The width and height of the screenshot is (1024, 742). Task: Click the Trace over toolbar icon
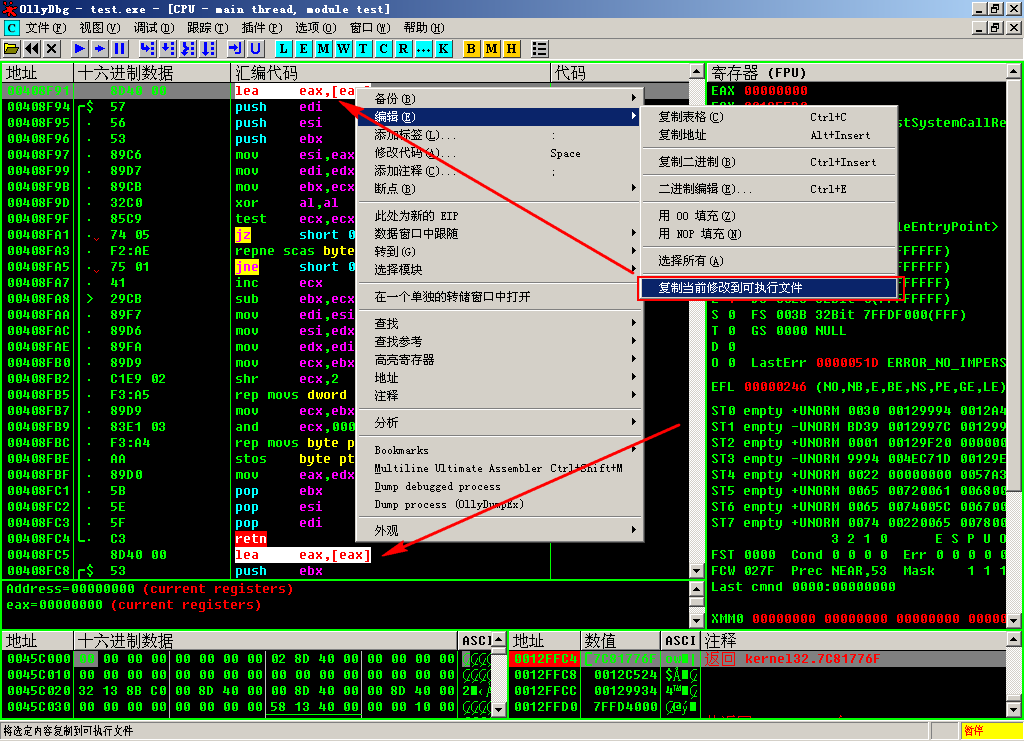pos(208,48)
